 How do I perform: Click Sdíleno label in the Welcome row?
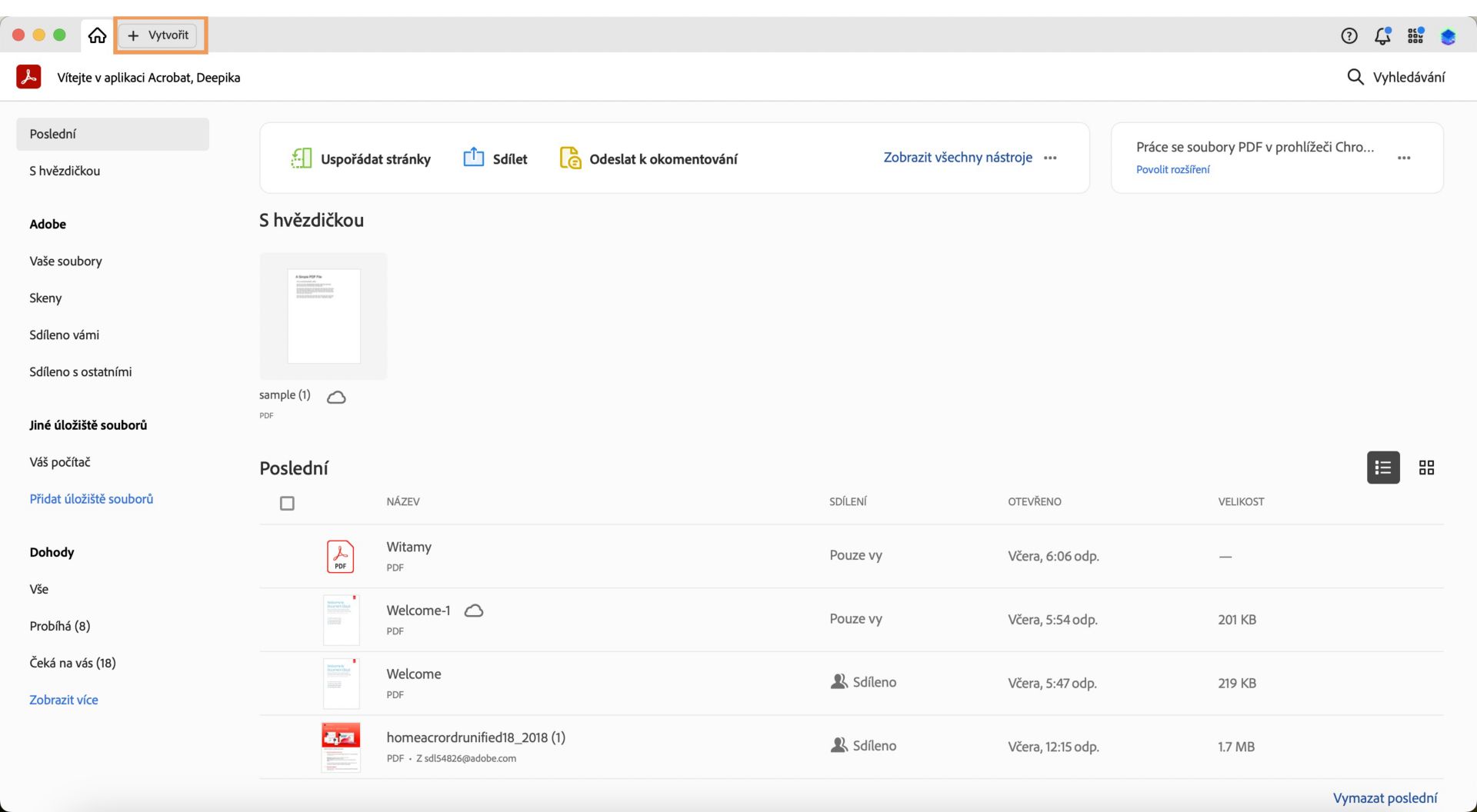[875, 683]
